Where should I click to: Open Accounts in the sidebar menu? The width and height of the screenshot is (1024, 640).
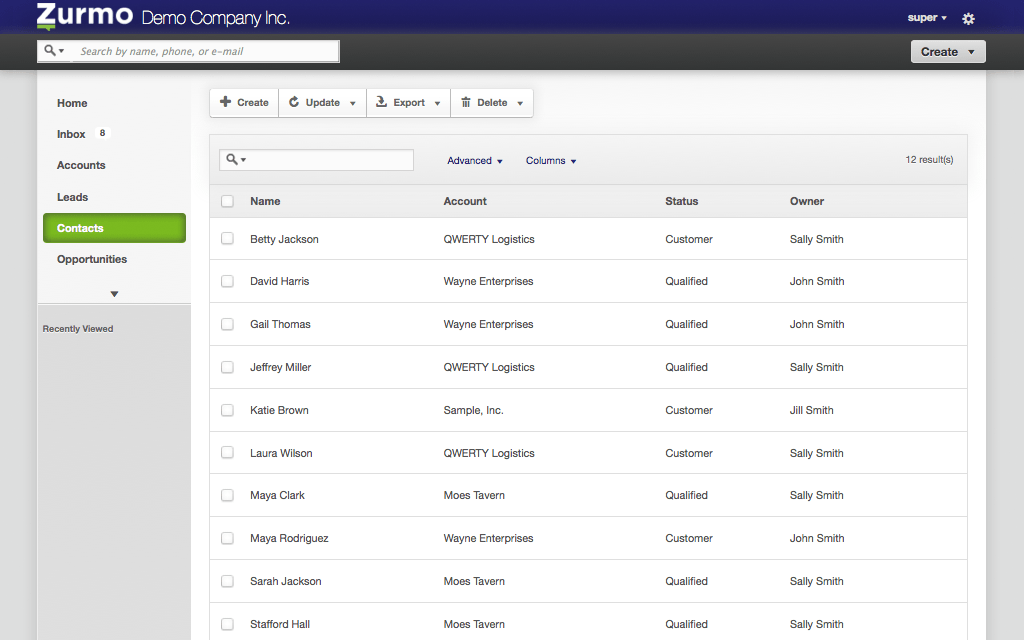pyautogui.click(x=81, y=165)
